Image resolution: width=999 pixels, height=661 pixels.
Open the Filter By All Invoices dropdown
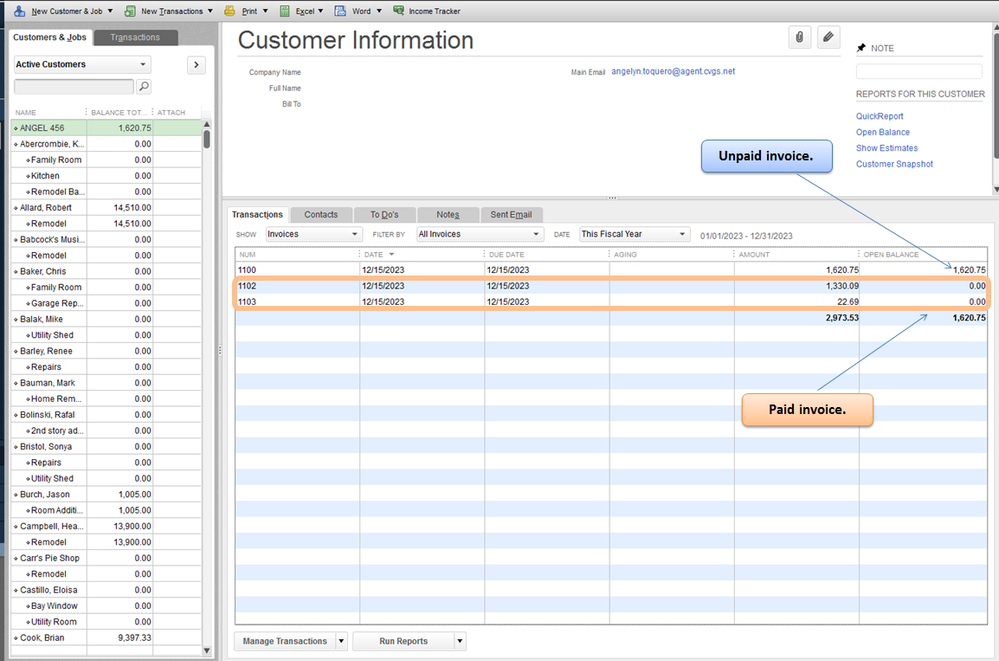click(x=480, y=234)
